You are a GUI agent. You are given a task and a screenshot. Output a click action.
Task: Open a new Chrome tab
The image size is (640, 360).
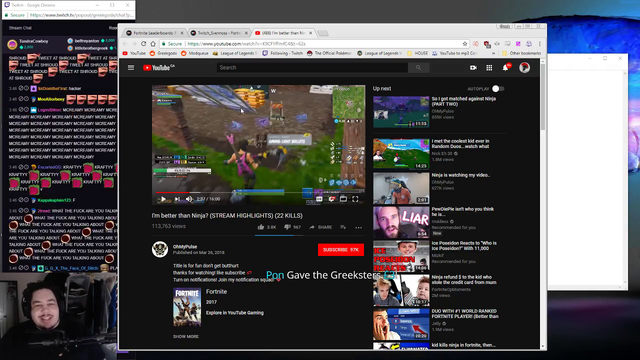[323, 33]
